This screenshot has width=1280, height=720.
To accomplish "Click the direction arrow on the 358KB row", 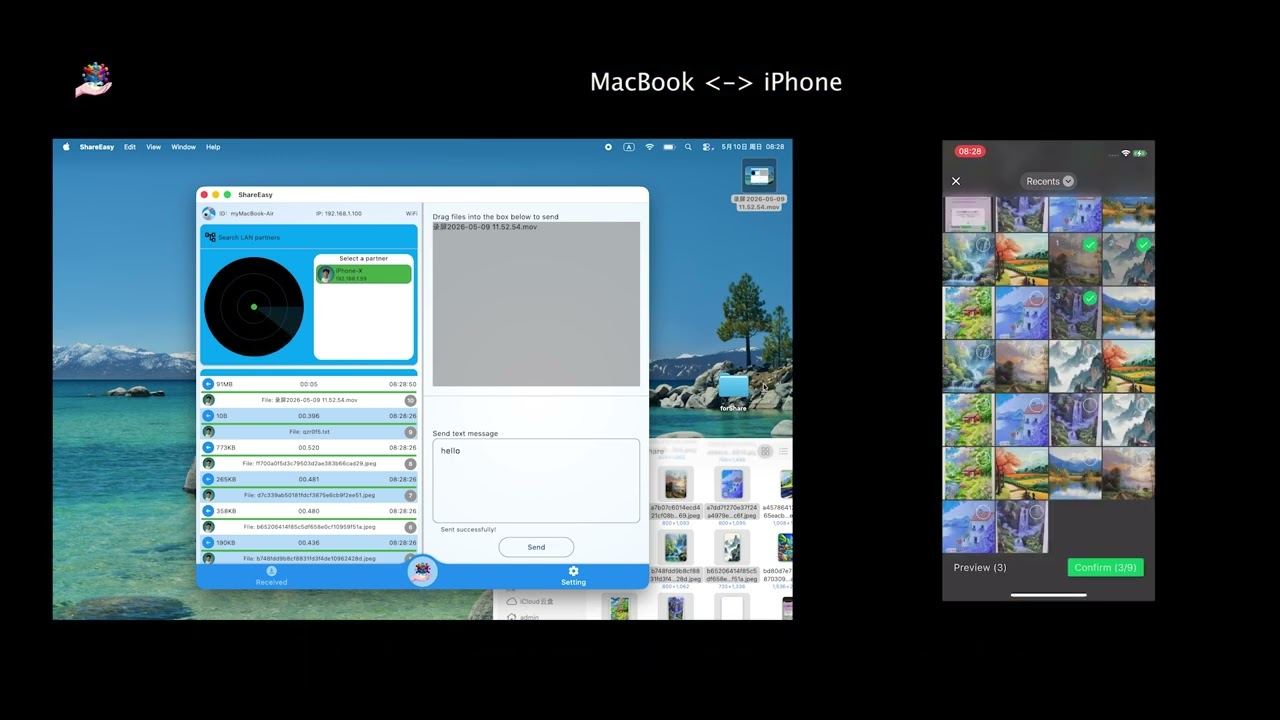I will 208,511.
